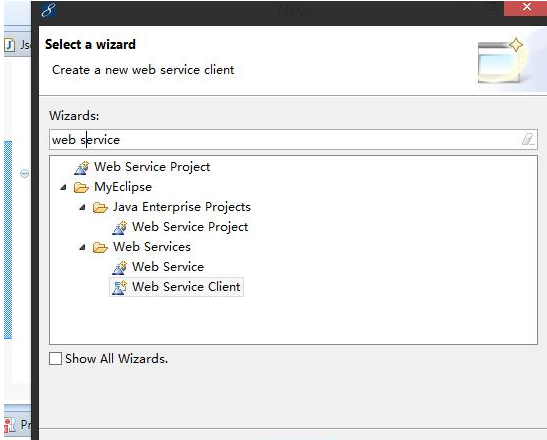The image size is (547, 440).
Task: Clear the wizard filter with eraser icon
Action: point(528,139)
